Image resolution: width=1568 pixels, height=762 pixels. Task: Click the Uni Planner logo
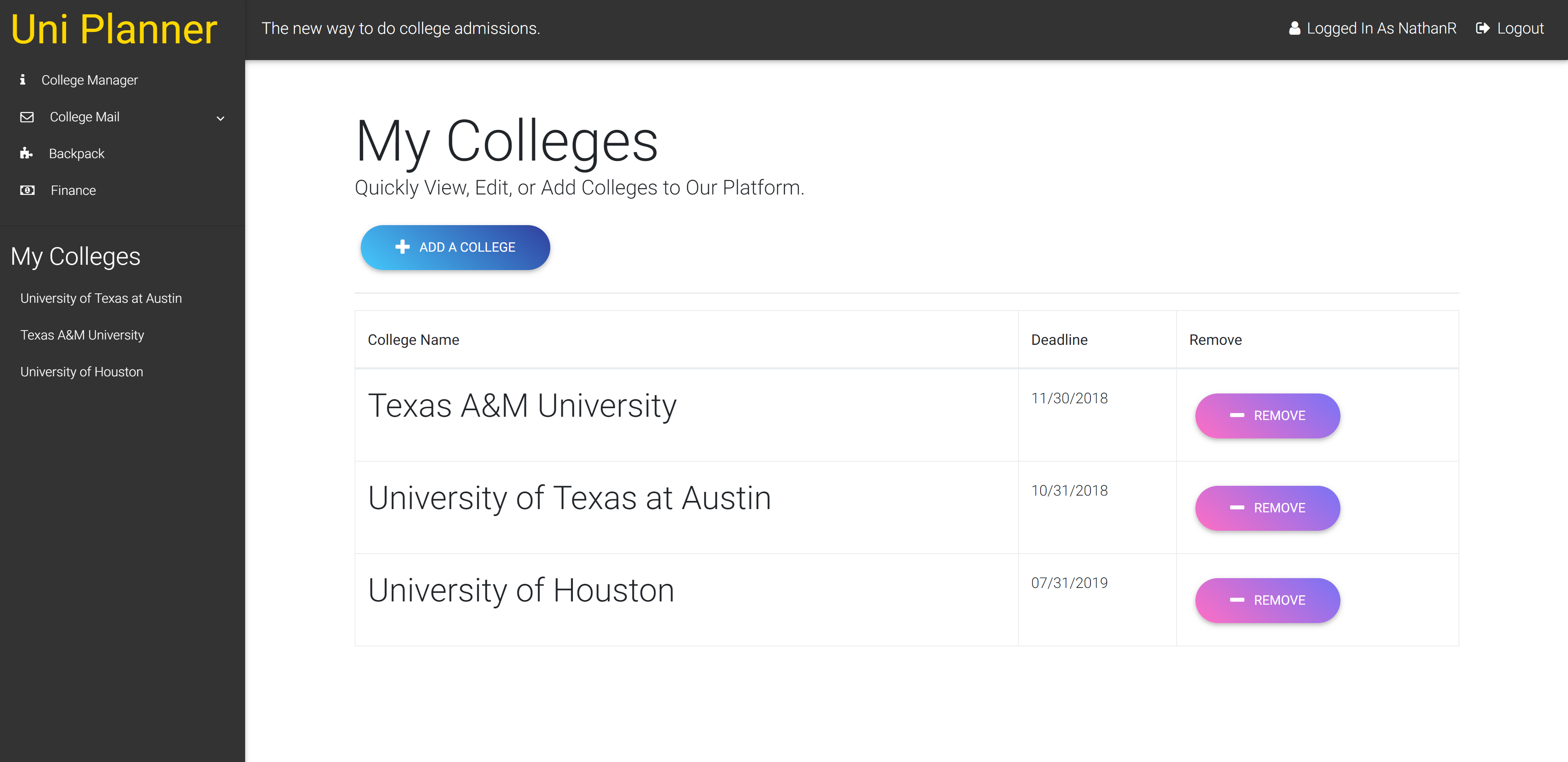(x=114, y=29)
